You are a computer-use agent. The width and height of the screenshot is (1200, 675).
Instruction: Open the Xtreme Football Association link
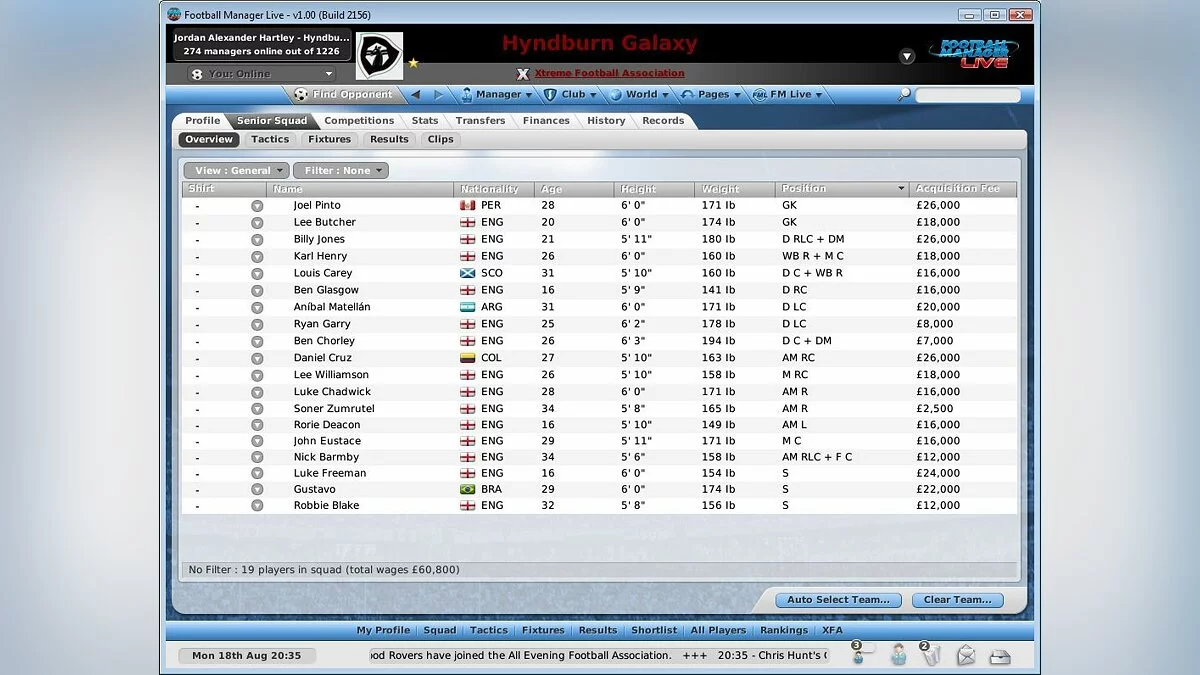[609, 73]
